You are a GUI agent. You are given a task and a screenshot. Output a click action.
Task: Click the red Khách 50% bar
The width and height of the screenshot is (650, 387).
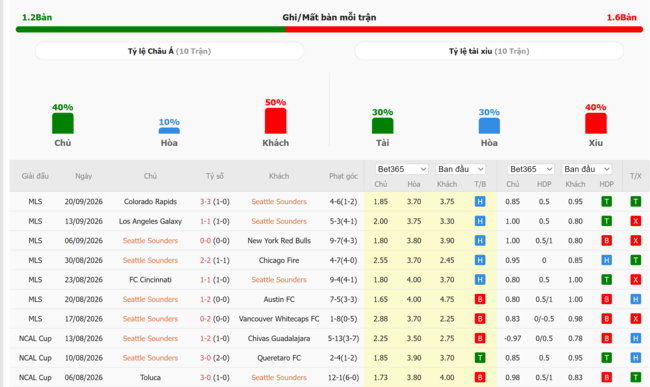tap(276, 121)
